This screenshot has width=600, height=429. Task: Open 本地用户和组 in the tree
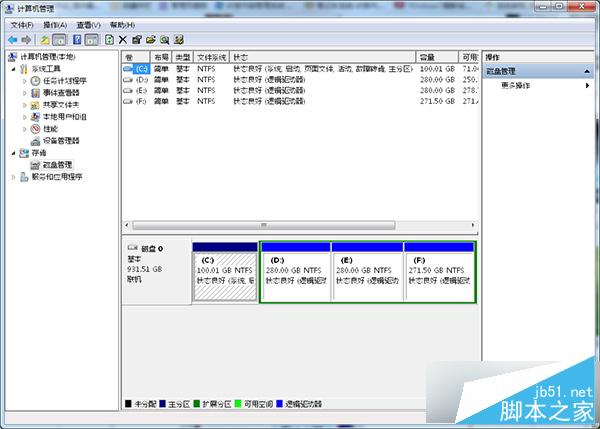(65, 117)
